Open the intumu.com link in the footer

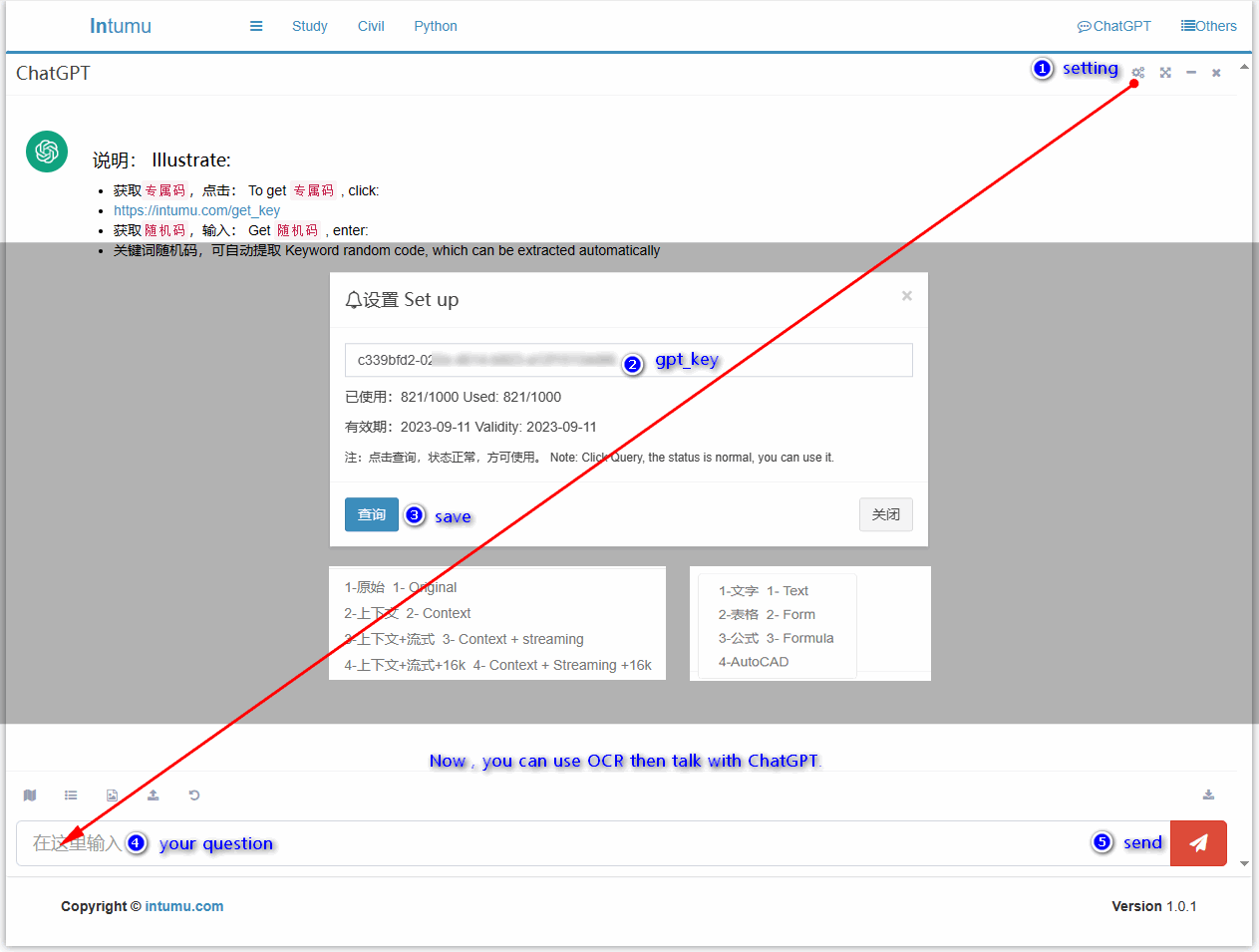(x=184, y=906)
